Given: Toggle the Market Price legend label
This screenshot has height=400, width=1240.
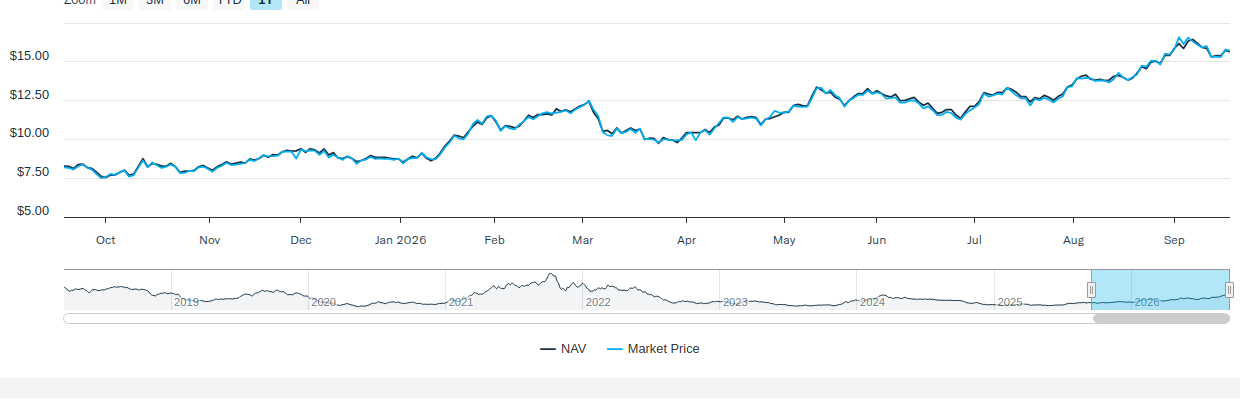Looking at the screenshot, I should (664, 349).
